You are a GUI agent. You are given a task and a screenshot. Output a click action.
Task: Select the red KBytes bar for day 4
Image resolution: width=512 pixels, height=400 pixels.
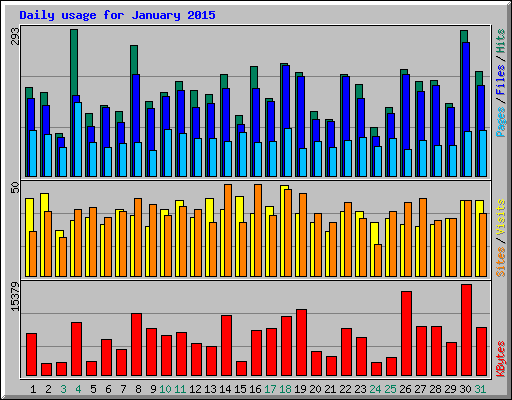(x=76, y=349)
